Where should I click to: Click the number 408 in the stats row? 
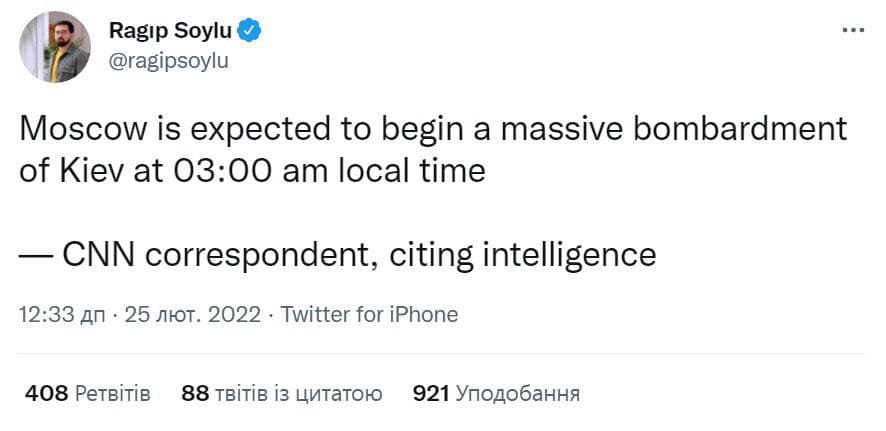tap(45, 393)
